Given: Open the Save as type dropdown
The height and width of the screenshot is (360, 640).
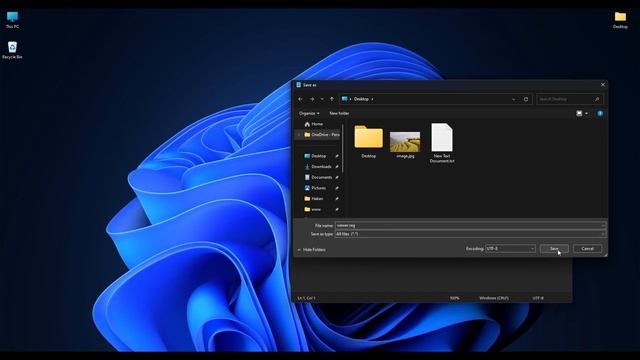Looking at the screenshot, I should point(470,234).
